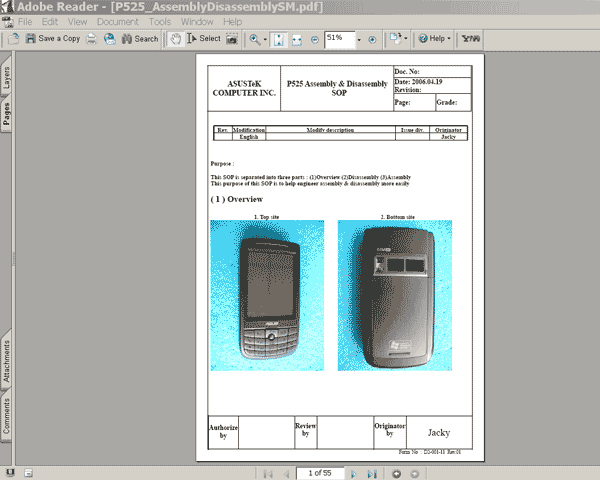Activate the Select text tool
The image size is (600, 480).
pyautogui.click(x=204, y=39)
